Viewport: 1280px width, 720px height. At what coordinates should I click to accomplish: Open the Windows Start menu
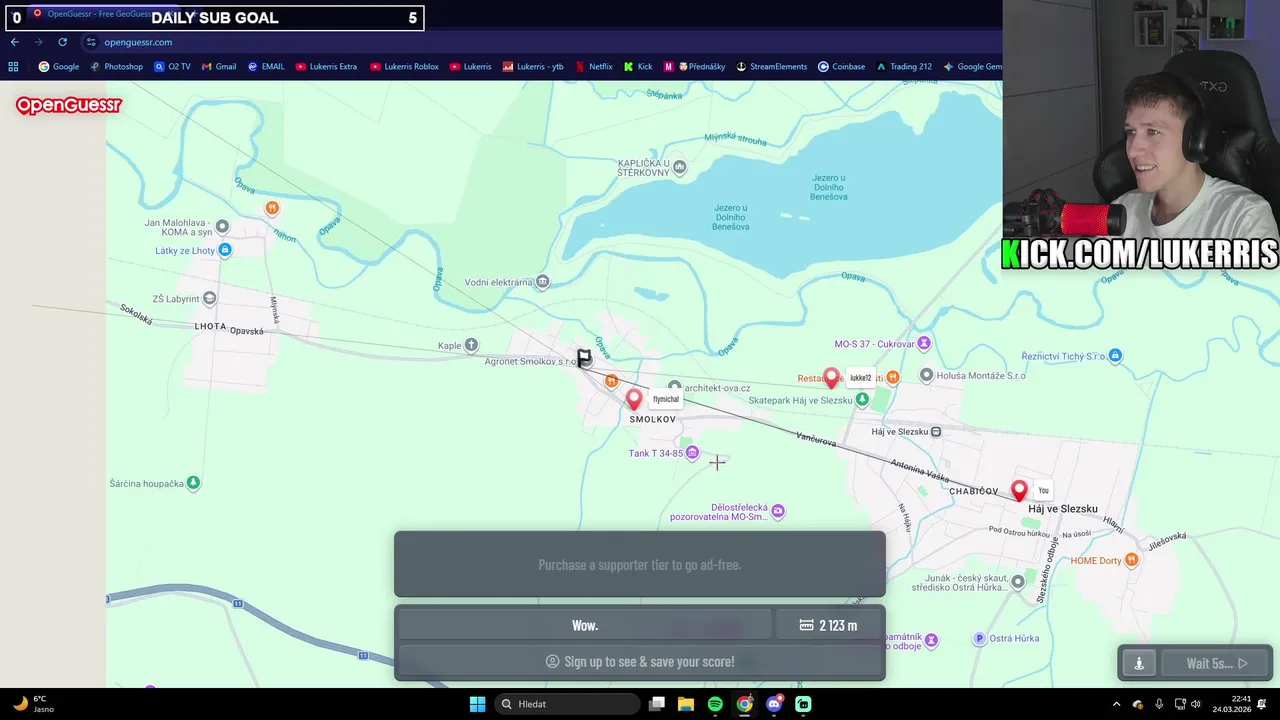pos(477,704)
